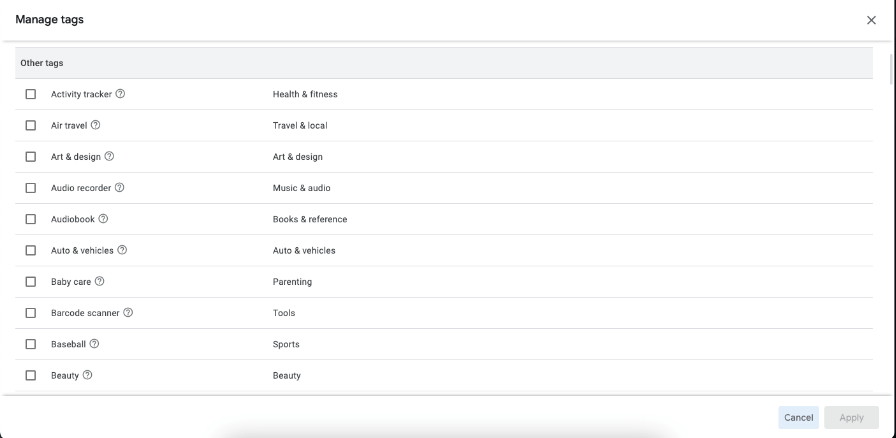Show help info for Baseball tag
896x438 pixels.
pos(94,344)
